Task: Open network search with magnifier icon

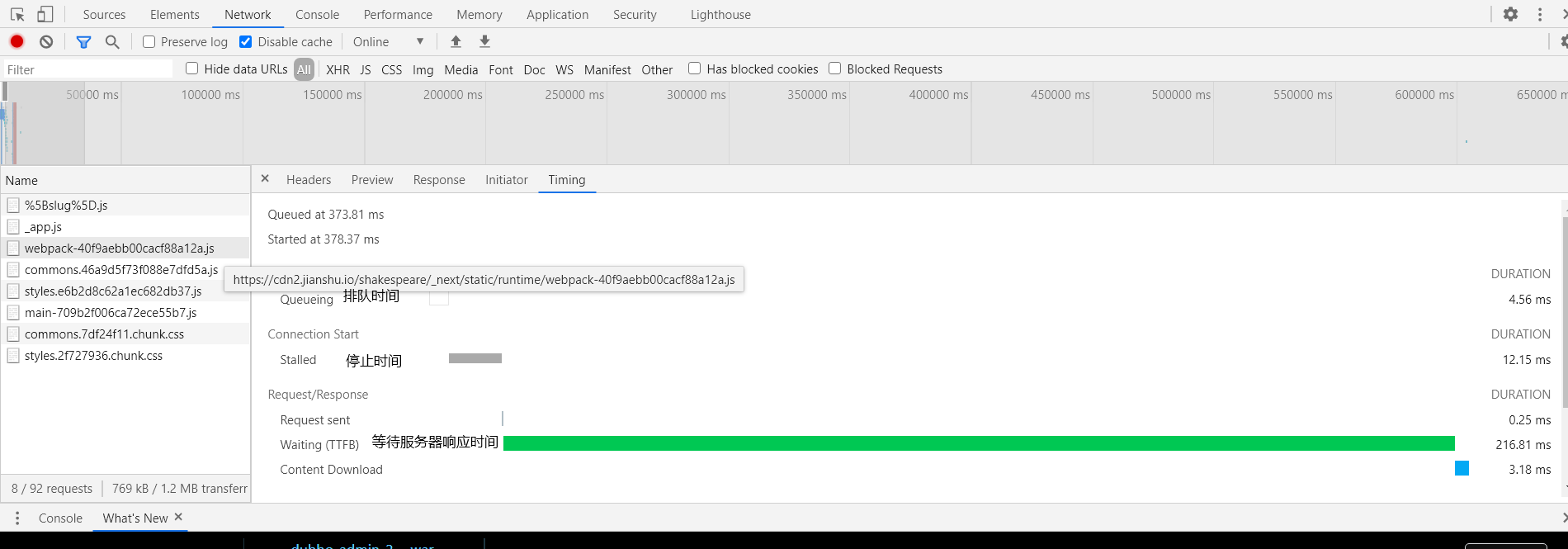Action: coord(112,41)
